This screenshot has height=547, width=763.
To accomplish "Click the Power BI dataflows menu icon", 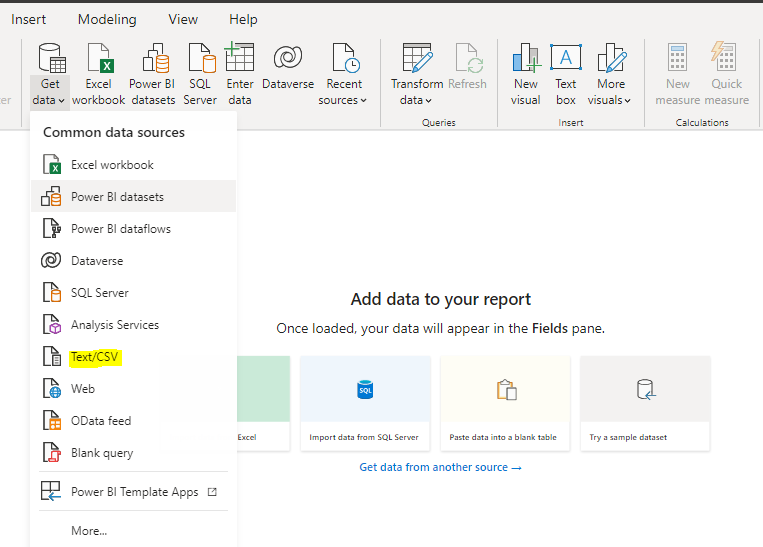I will coord(52,228).
